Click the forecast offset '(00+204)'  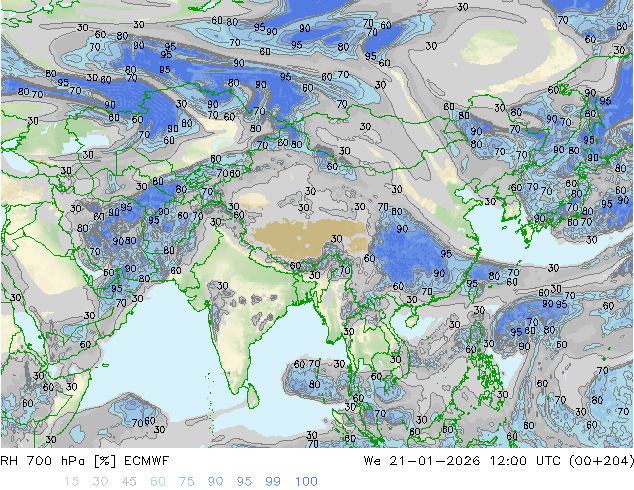[x=601, y=461]
